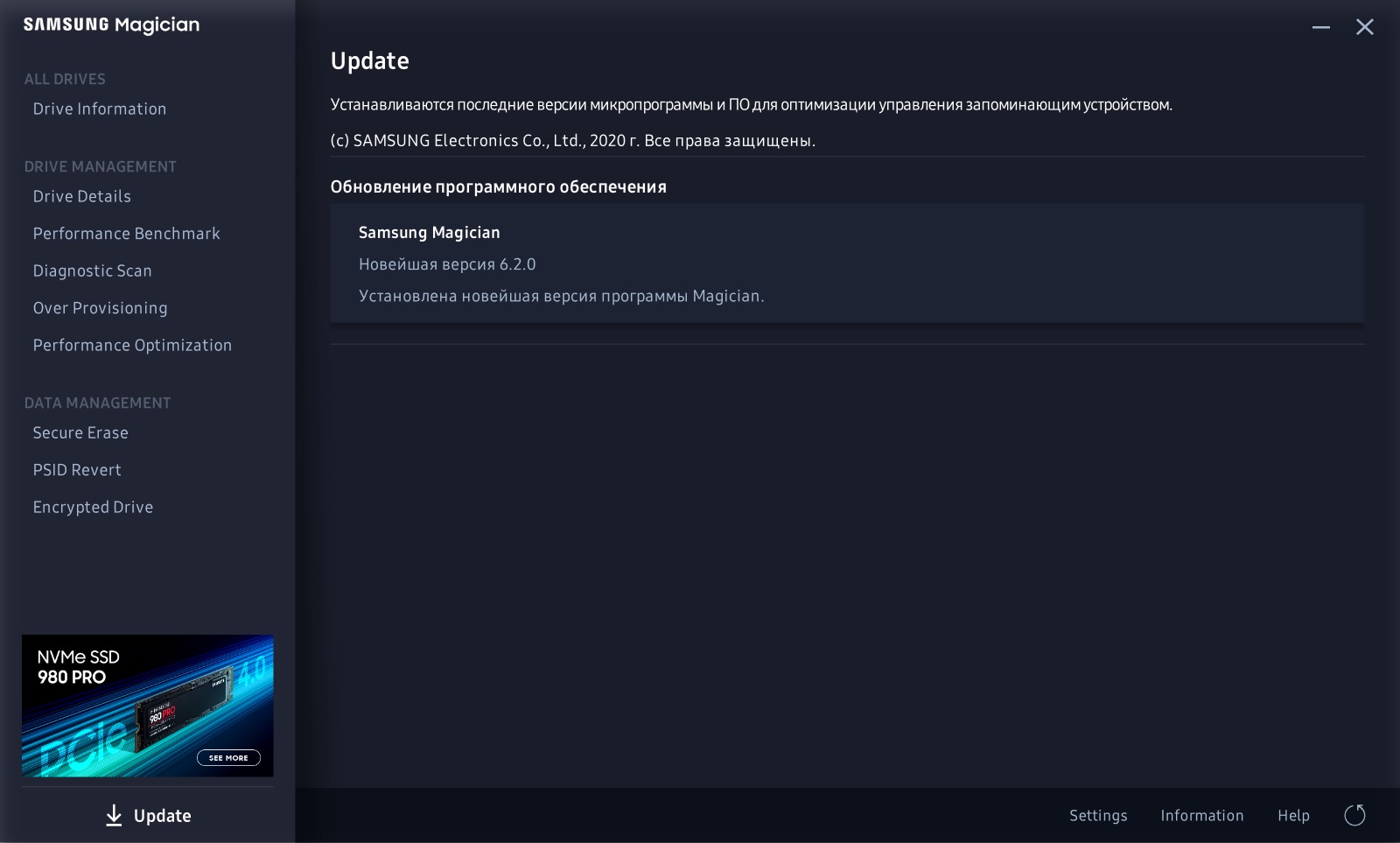Open Secure Erase option
1400x843 pixels.
pyautogui.click(x=80, y=432)
